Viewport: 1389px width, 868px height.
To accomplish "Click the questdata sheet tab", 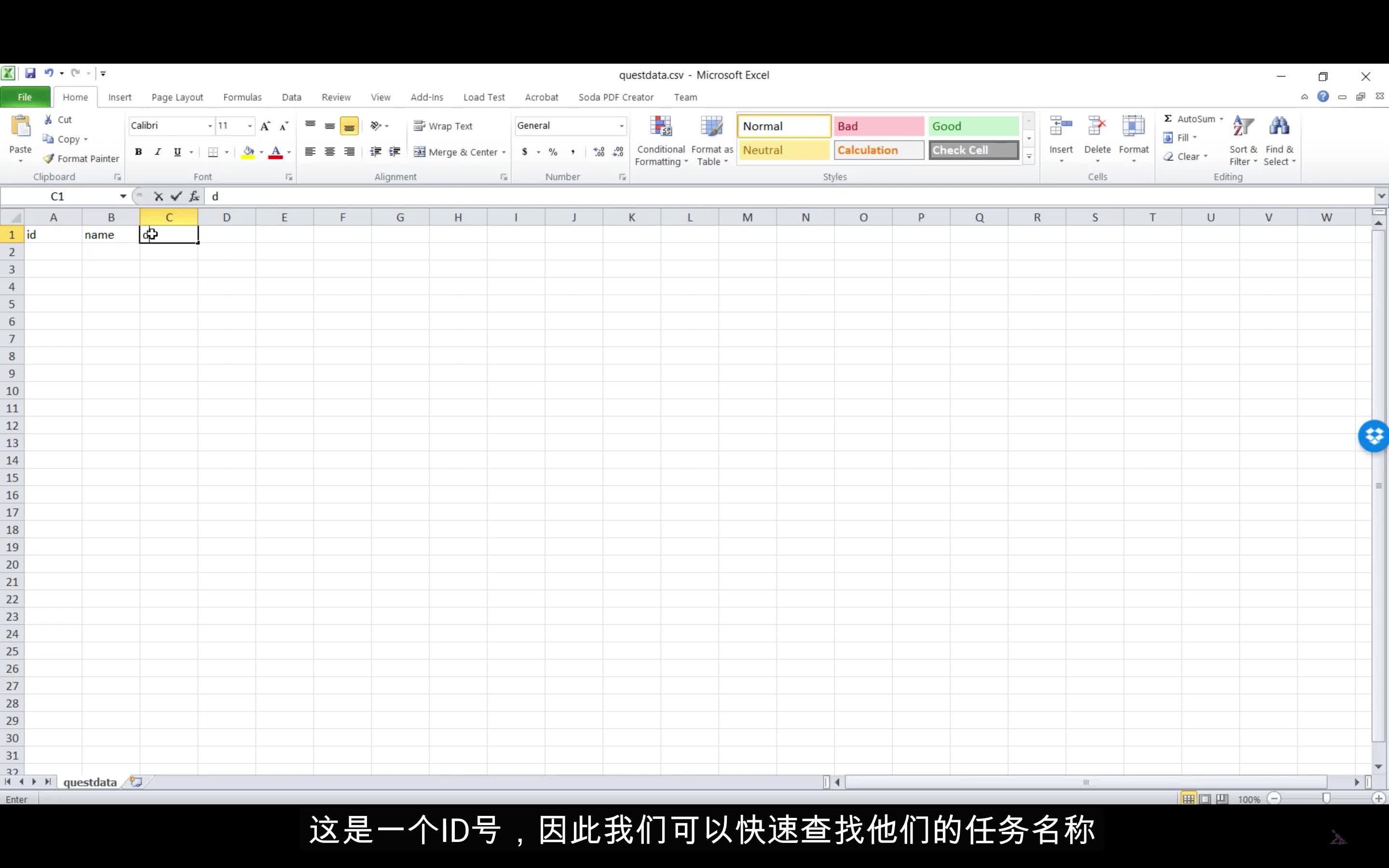I will click(x=90, y=782).
